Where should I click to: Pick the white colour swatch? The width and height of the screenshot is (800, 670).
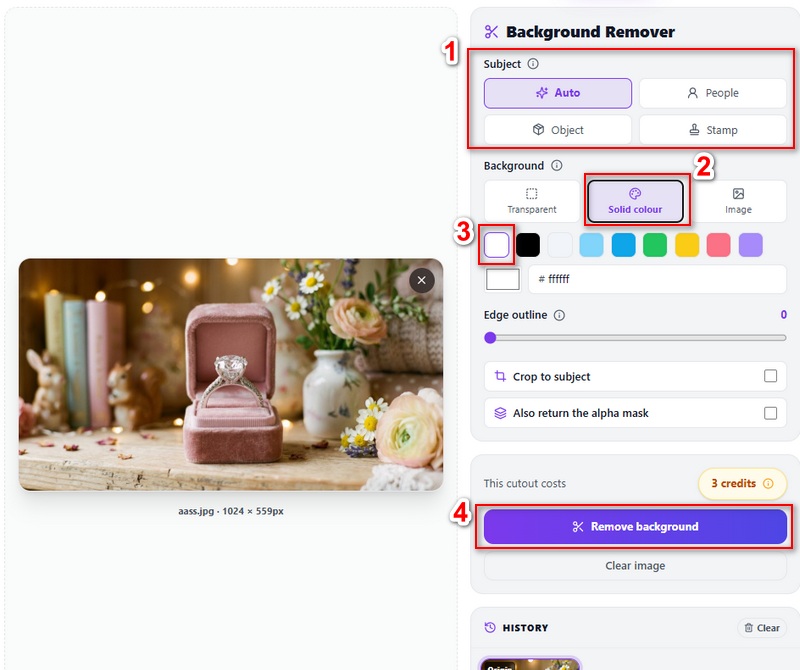(x=496, y=245)
